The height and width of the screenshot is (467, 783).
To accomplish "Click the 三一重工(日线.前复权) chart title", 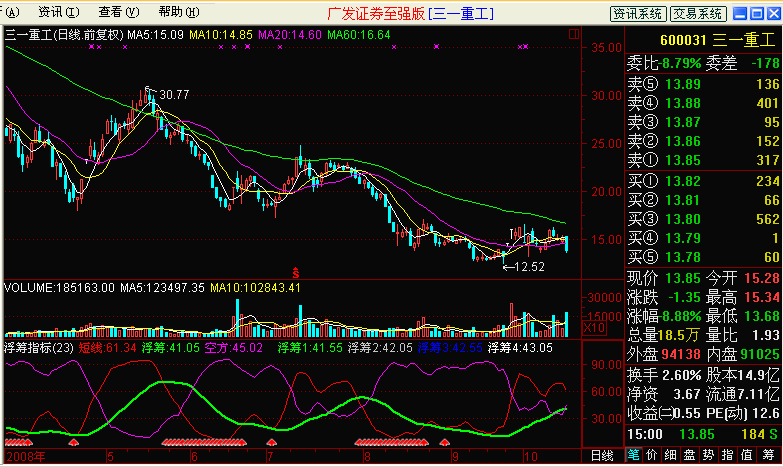I will tap(64, 35).
